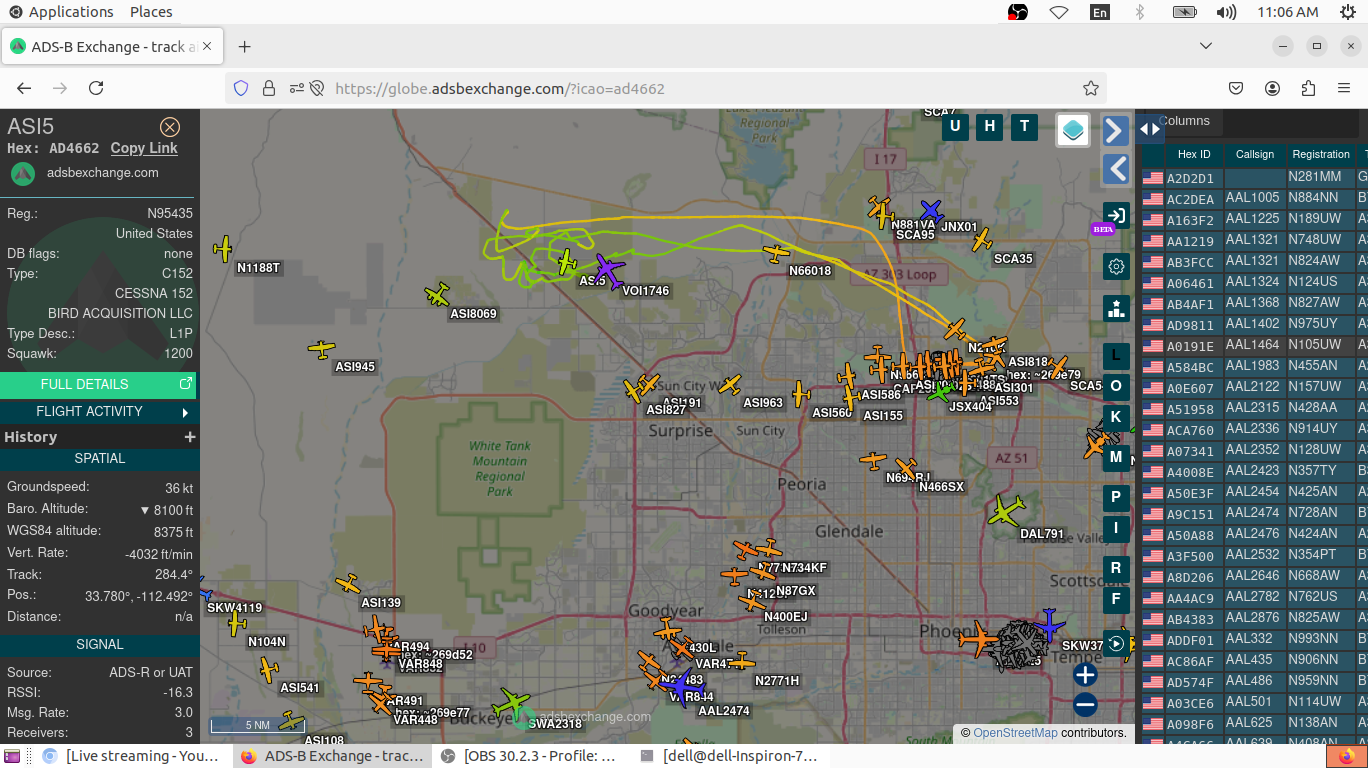The height and width of the screenshot is (768, 1368).
Task: Click the Copy Link hyperlink
Action: [144, 148]
